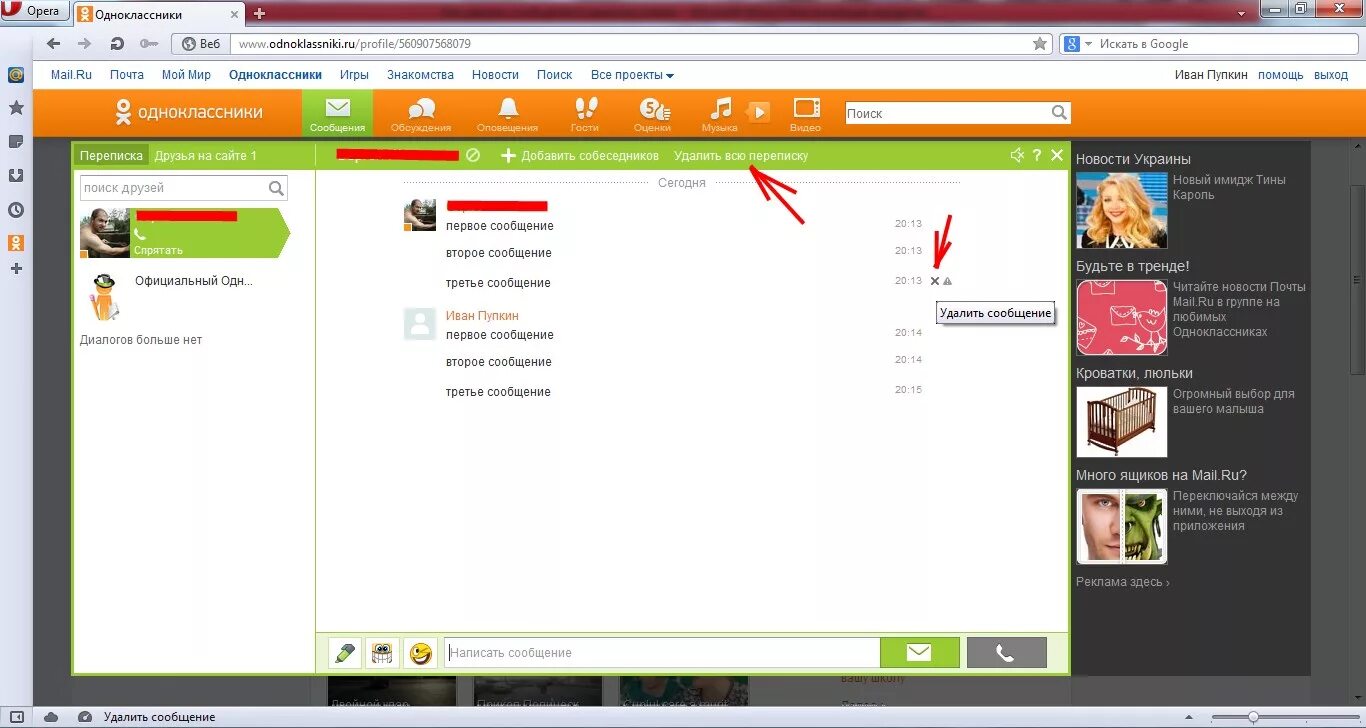This screenshot has height=728, width=1366.
Task: Click Реклама здесь link
Action: (1123, 582)
